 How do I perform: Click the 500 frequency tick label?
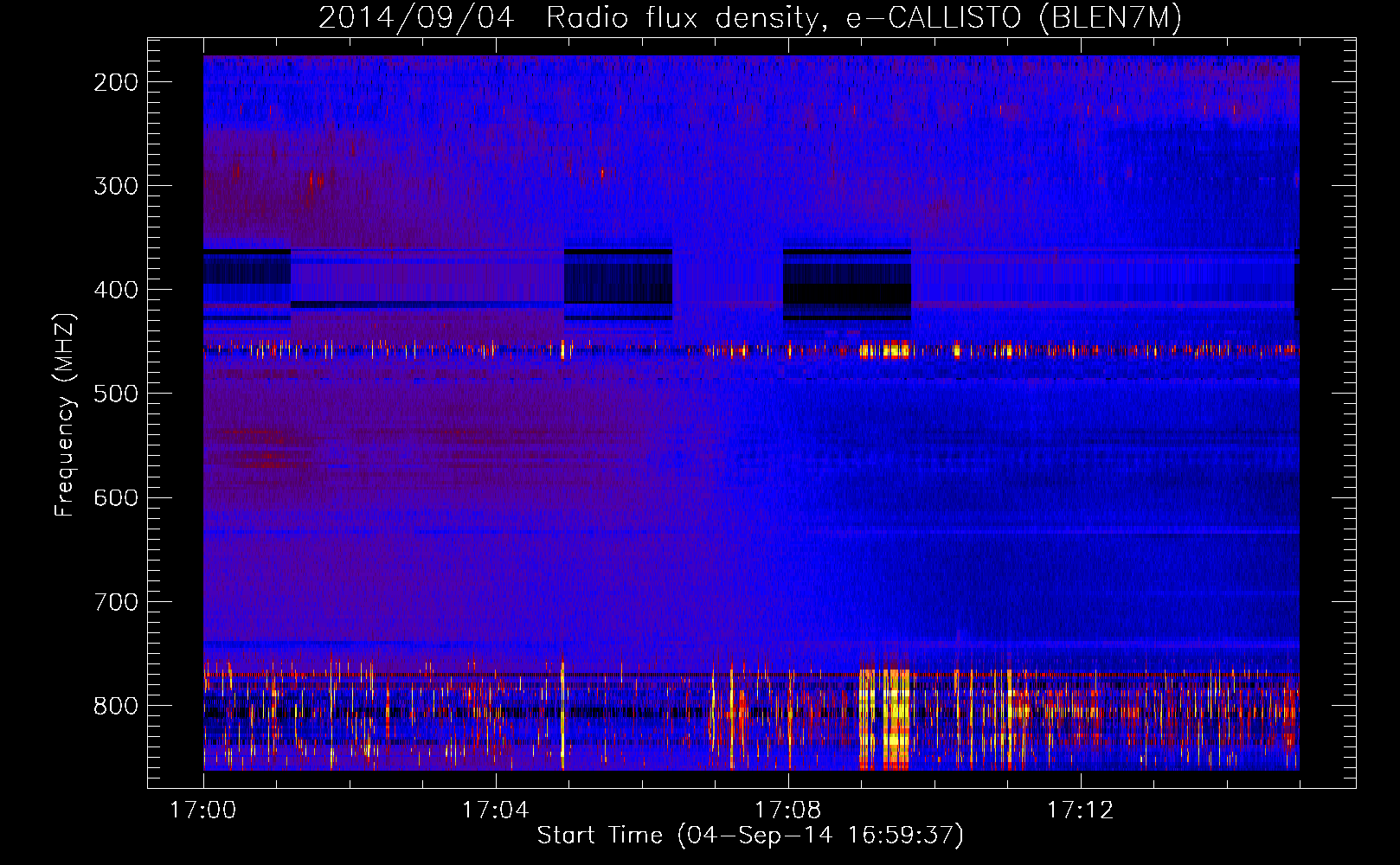[x=116, y=394]
